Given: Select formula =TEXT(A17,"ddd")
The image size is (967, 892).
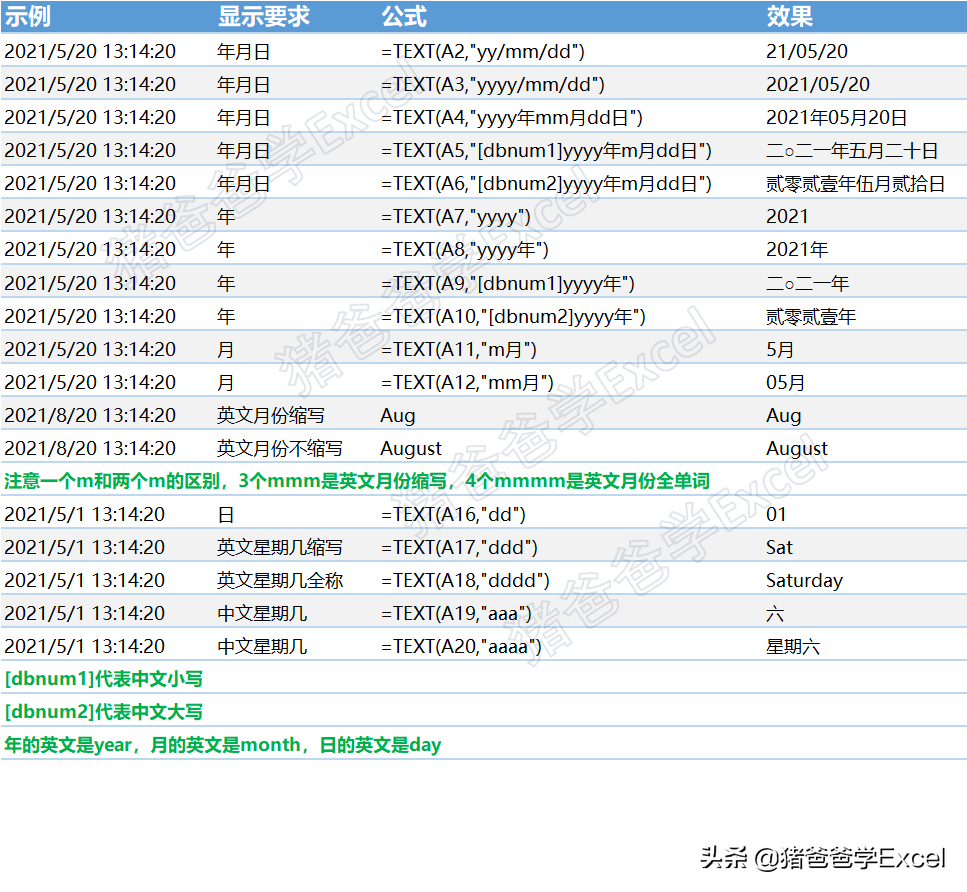Looking at the screenshot, I should 459,547.
